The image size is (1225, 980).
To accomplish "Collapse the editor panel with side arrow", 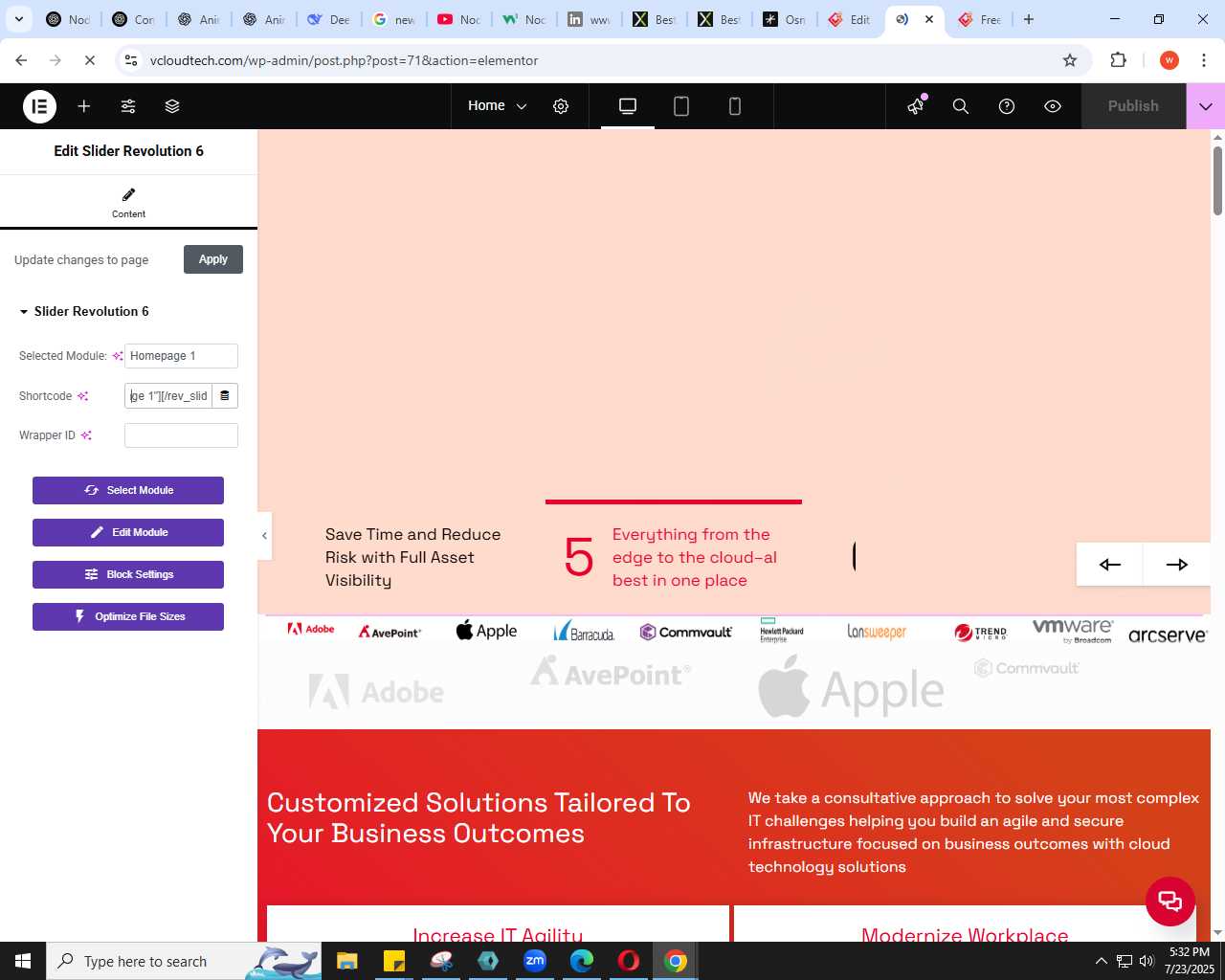I will coord(264,536).
